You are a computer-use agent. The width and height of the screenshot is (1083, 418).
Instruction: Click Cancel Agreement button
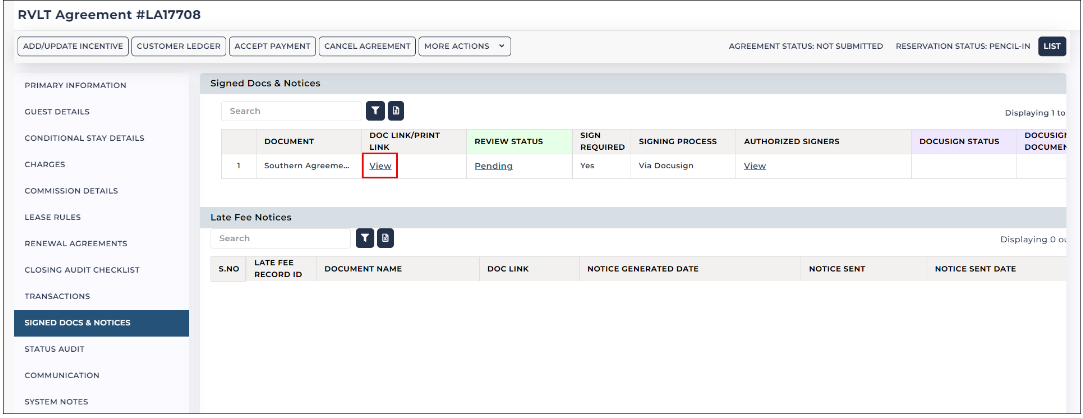(367, 46)
